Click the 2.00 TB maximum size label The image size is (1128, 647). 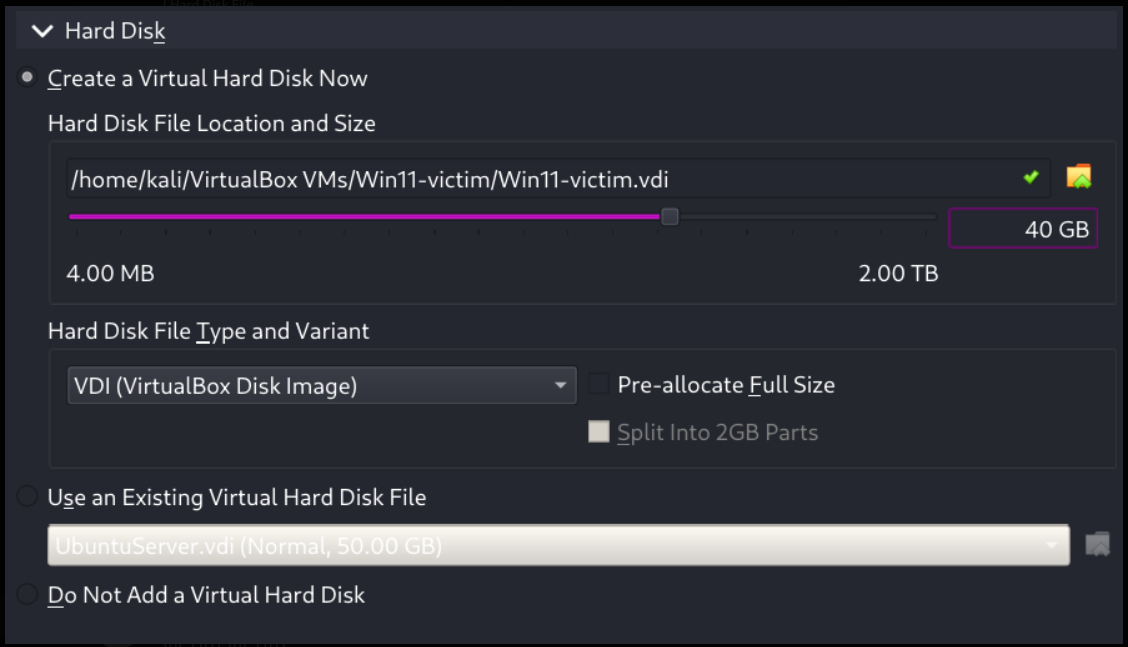(898, 273)
